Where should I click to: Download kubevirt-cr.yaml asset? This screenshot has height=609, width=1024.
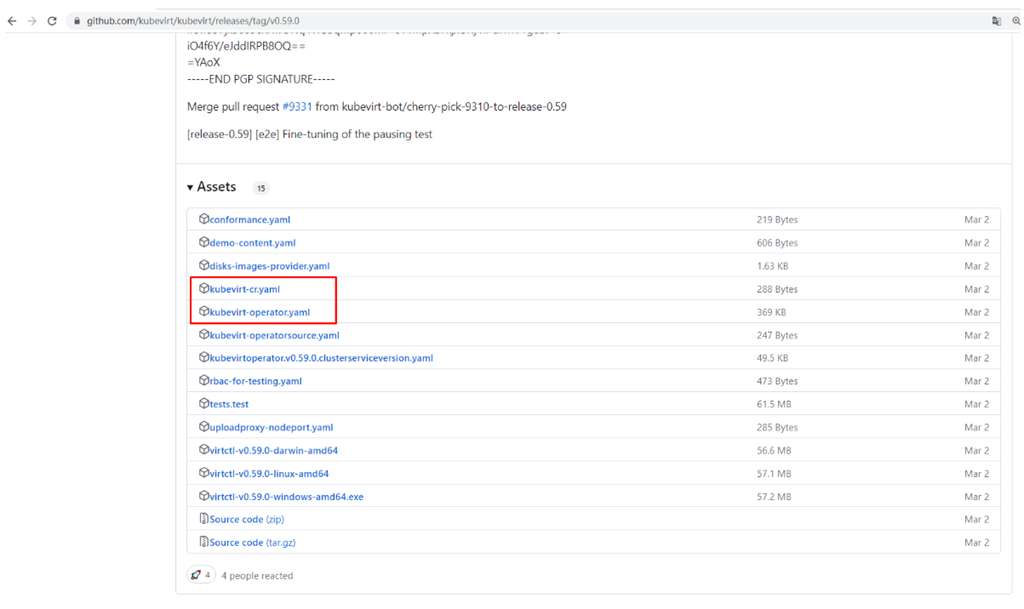[x=245, y=289]
